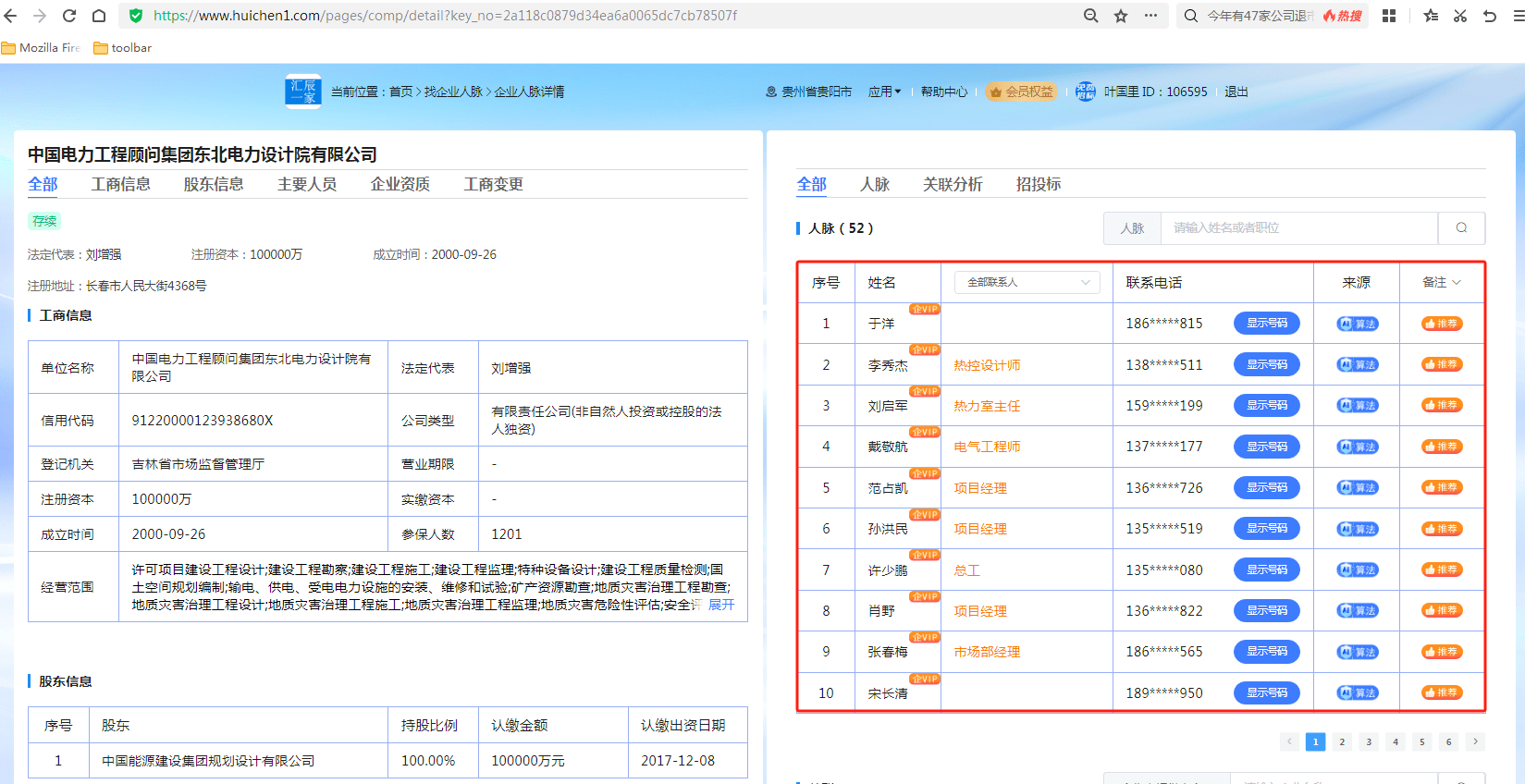Expand the 备注 column dropdown
Image resolution: width=1525 pixels, height=784 pixels.
coord(1442,283)
